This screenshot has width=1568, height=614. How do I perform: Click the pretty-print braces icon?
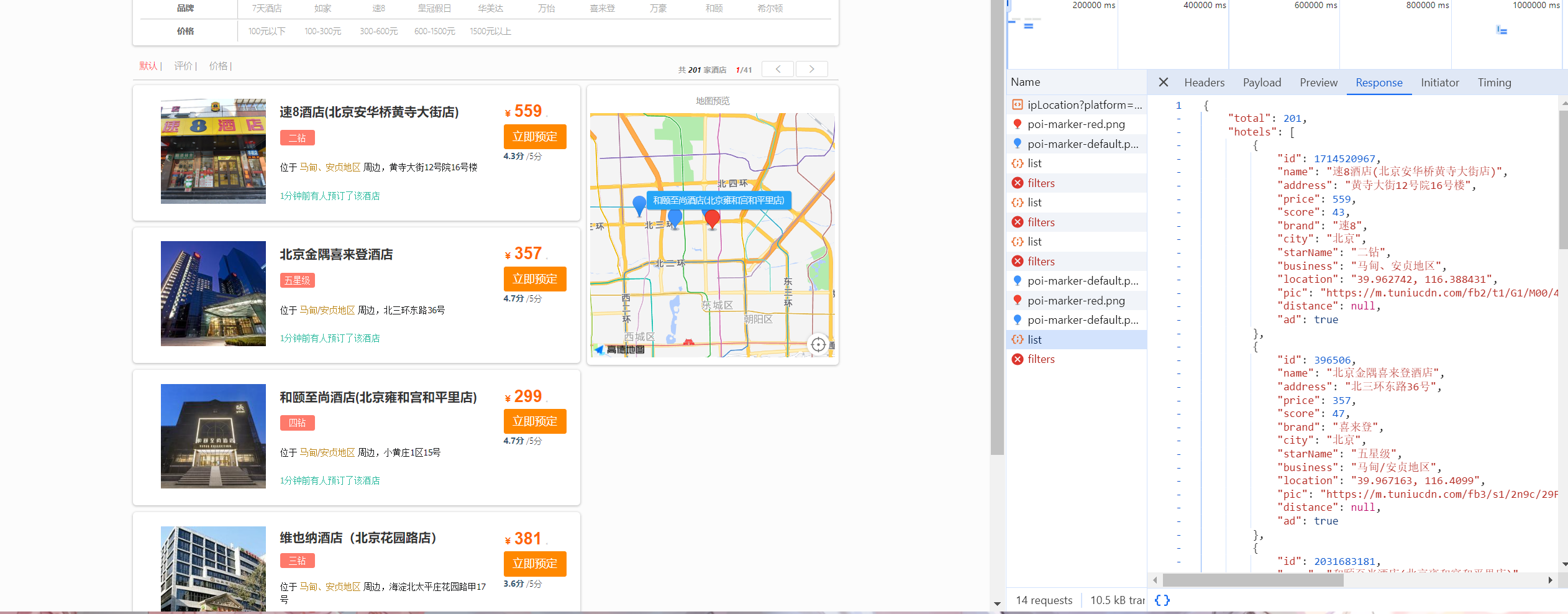(1162, 600)
